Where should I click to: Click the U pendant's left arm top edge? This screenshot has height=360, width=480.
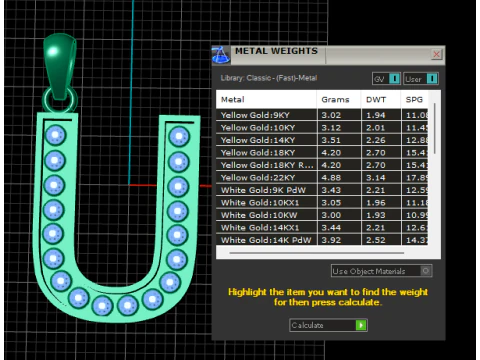click(57, 115)
